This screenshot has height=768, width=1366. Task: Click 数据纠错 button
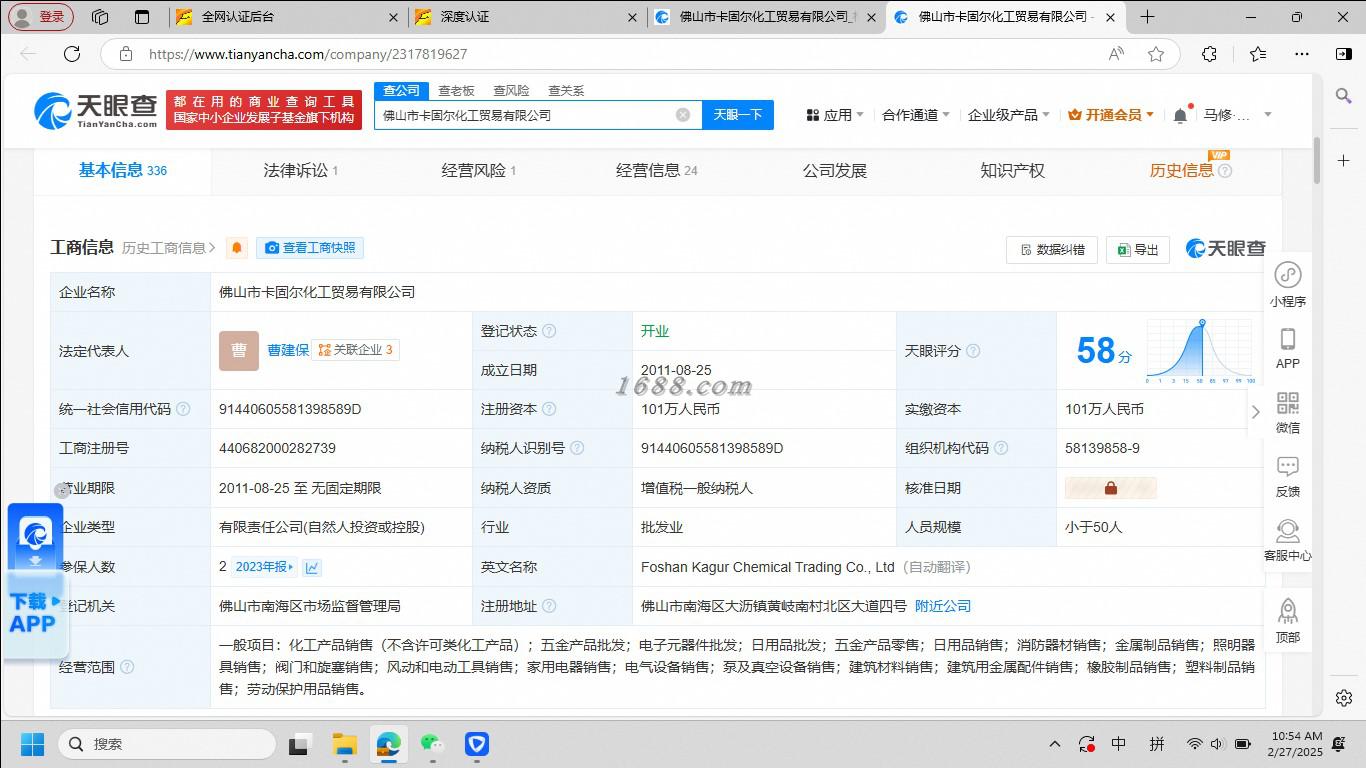1052,249
